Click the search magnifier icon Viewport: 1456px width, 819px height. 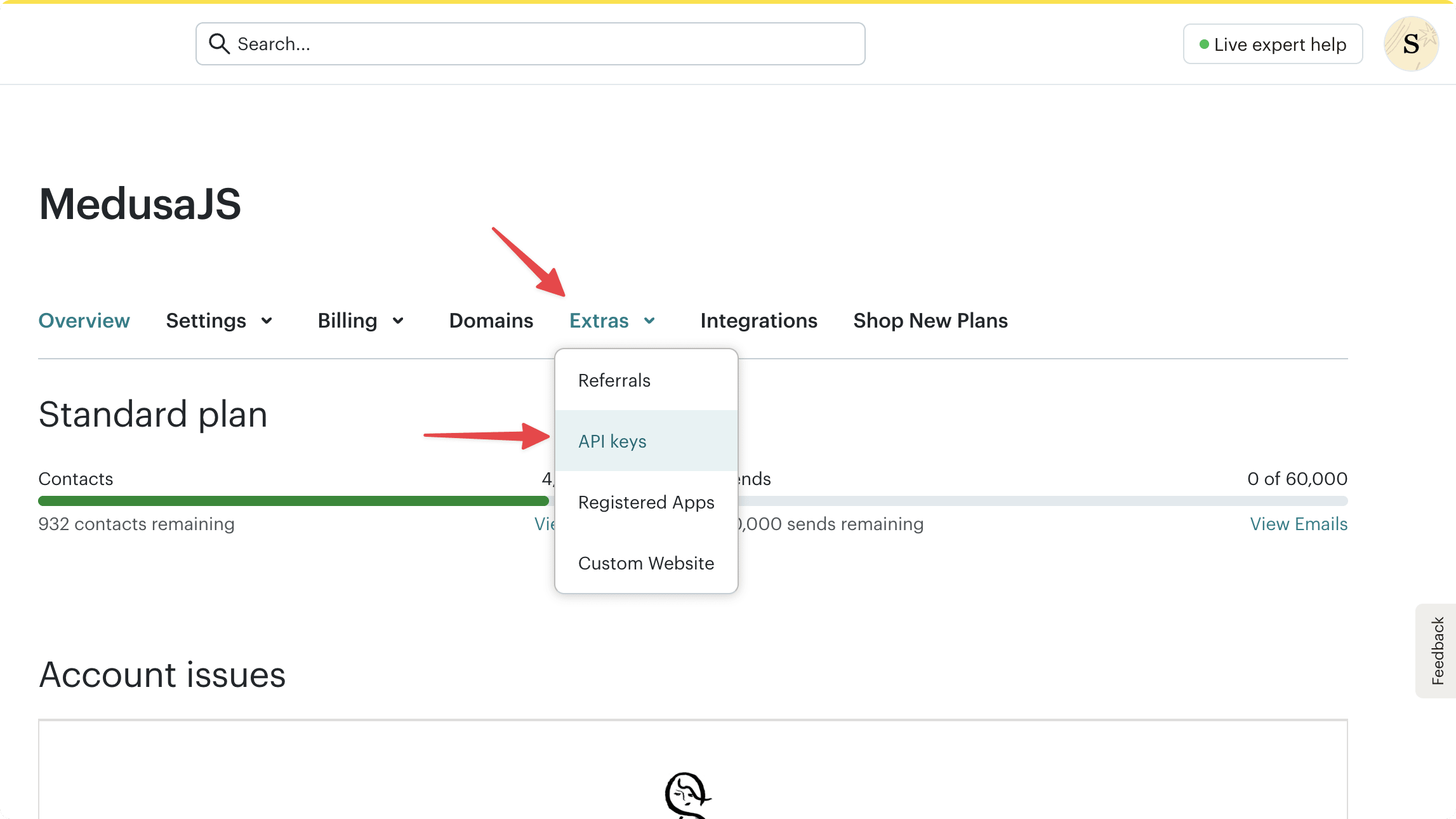pos(220,43)
